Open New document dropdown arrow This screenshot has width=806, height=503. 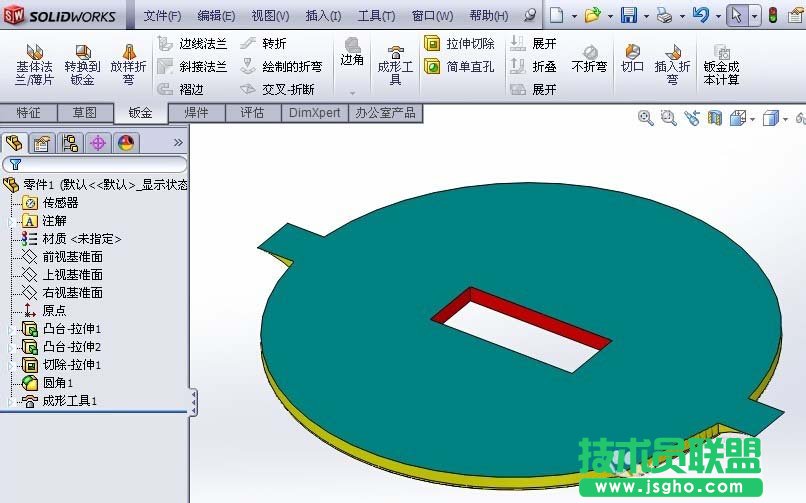[574, 16]
